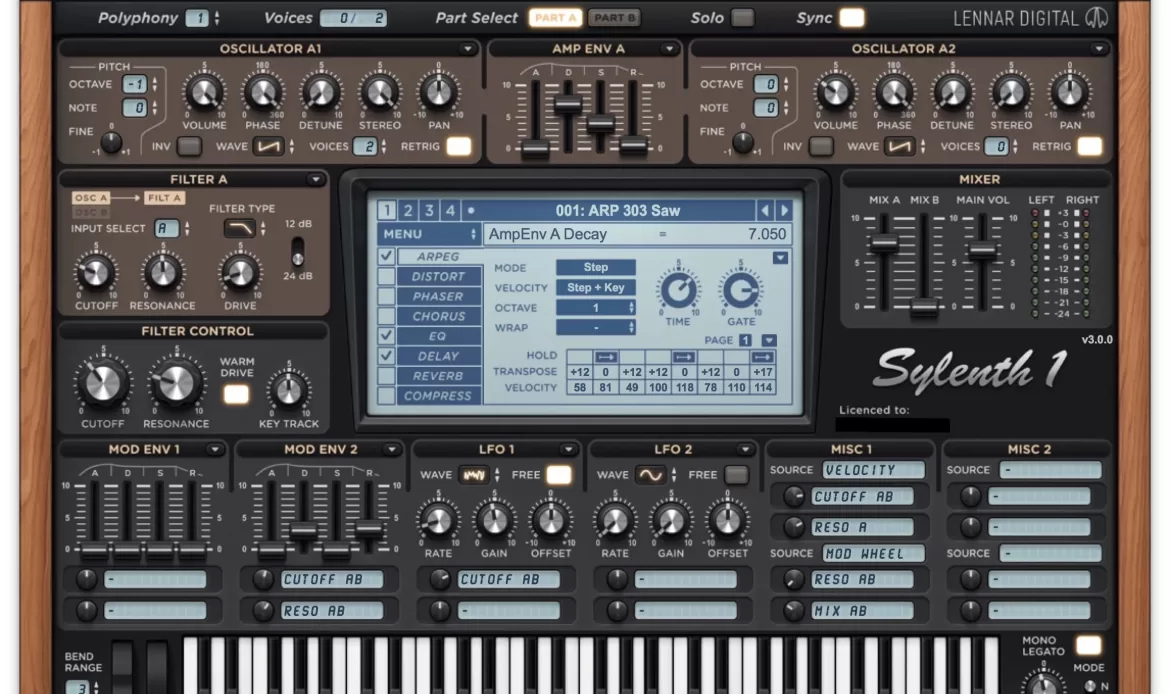Click the Oscillator A1 Phase knob
The width and height of the screenshot is (1170, 694).
263,93
